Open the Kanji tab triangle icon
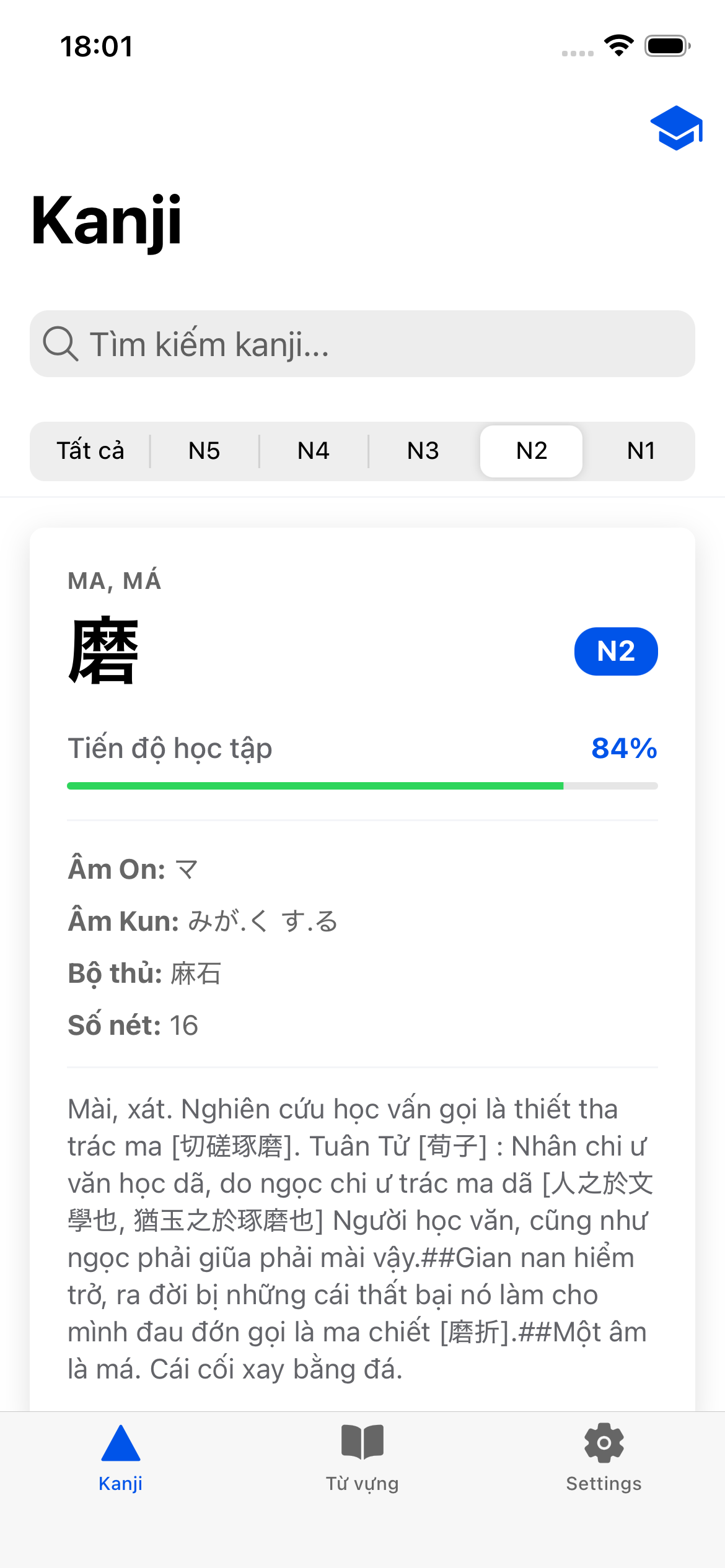Image resolution: width=725 pixels, height=1568 pixels. point(121,1443)
